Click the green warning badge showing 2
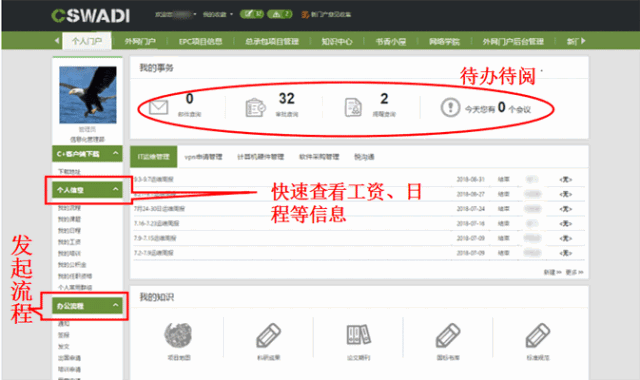The width and height of the screenshot is (640, 380). 280,14
